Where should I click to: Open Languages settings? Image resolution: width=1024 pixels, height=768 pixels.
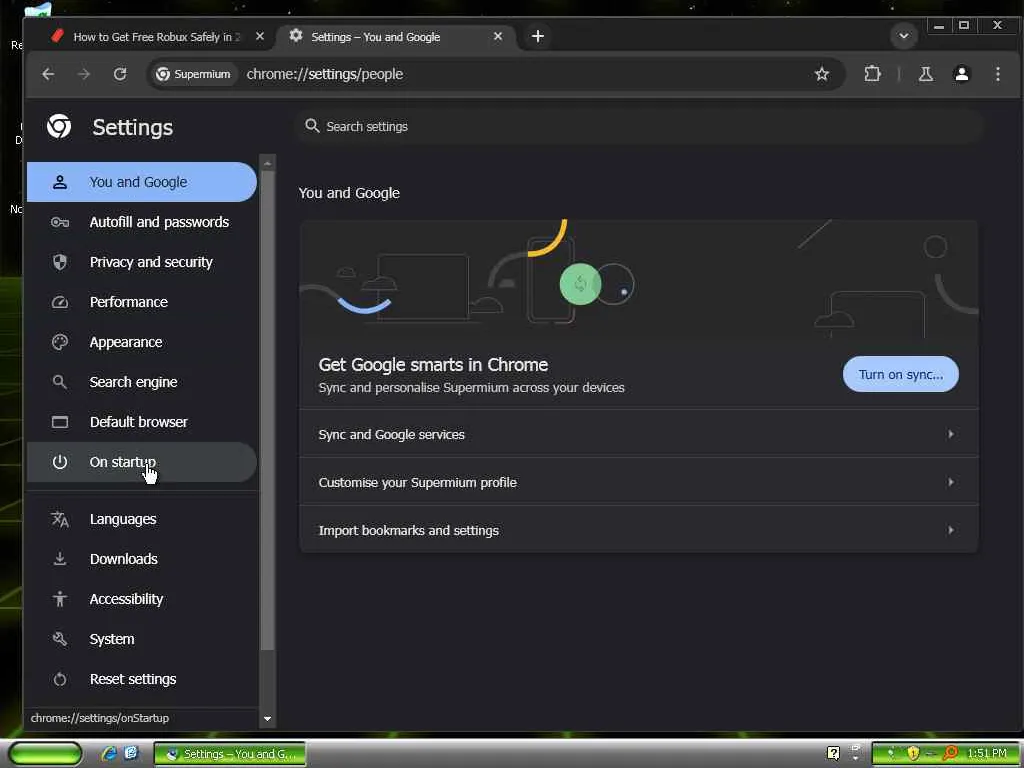click(142, 519)
